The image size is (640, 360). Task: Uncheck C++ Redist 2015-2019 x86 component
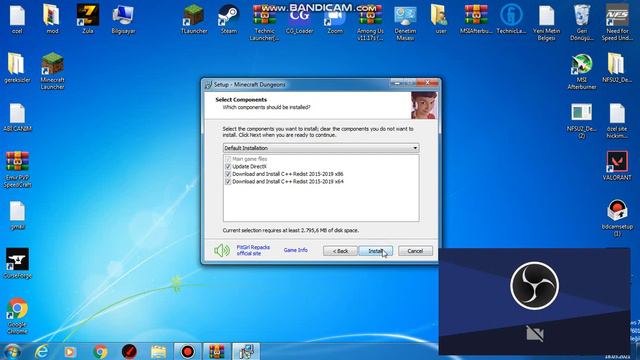(x=228, y=174)
